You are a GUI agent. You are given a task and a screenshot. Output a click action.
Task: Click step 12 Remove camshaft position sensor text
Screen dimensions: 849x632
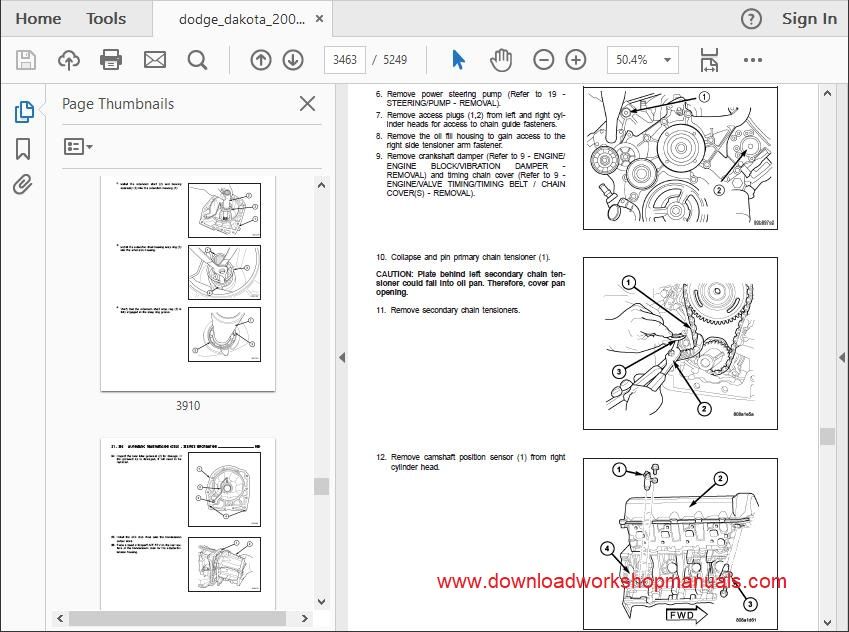pyautogui.click(x=471, y=461)
